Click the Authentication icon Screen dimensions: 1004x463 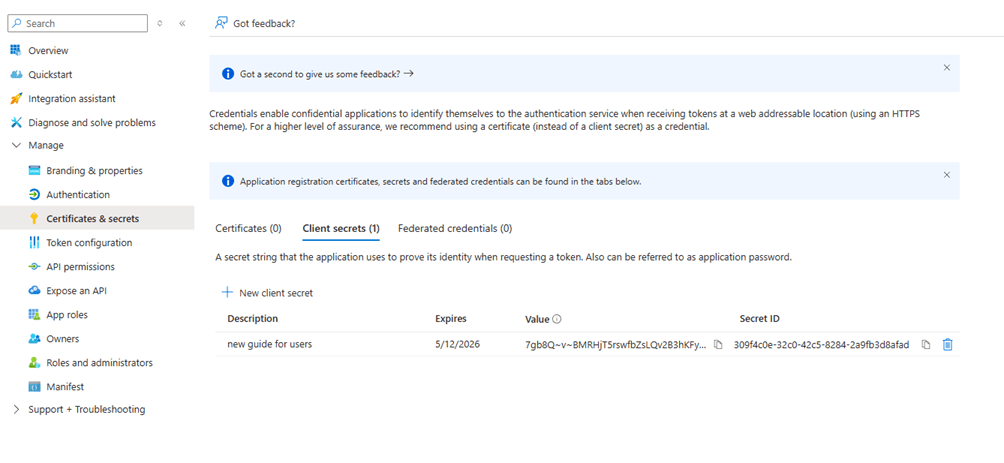coord(35,195)
